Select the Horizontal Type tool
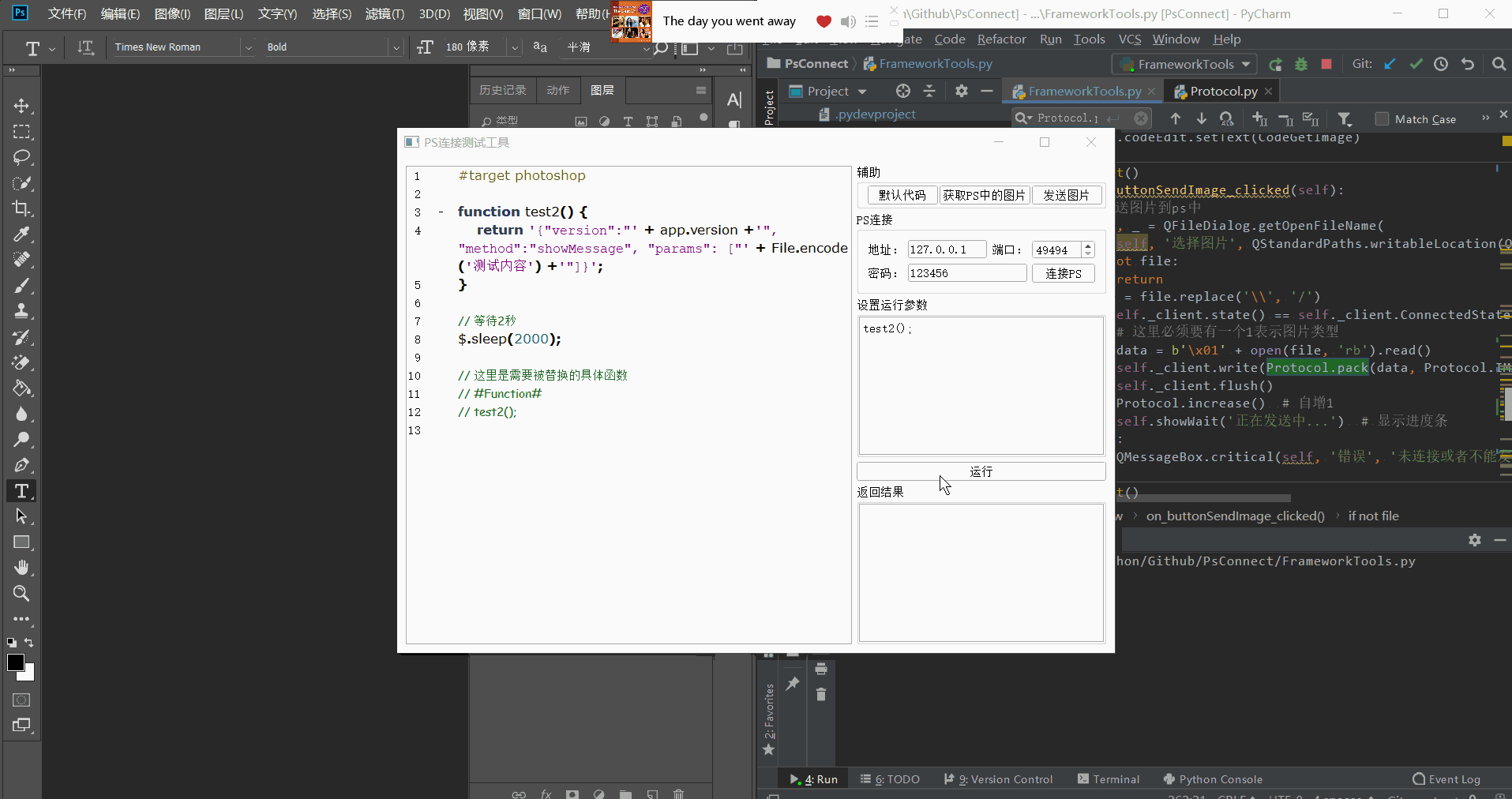The width and height of the screenshot is (1512, 799). pyautogui.click(x=21, y=491)
